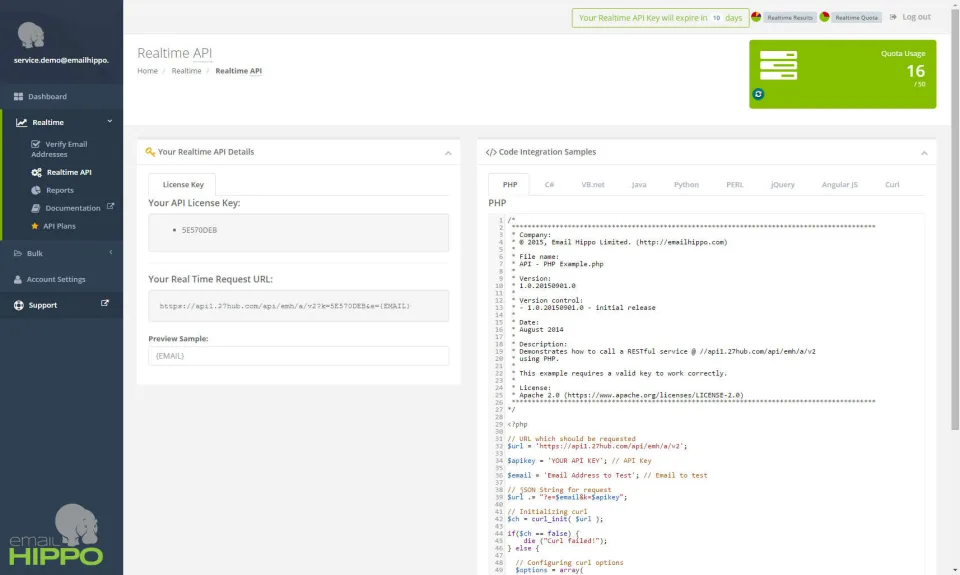Collapse the Your Realtime API Details panel
960x575 pixels.
448,153
